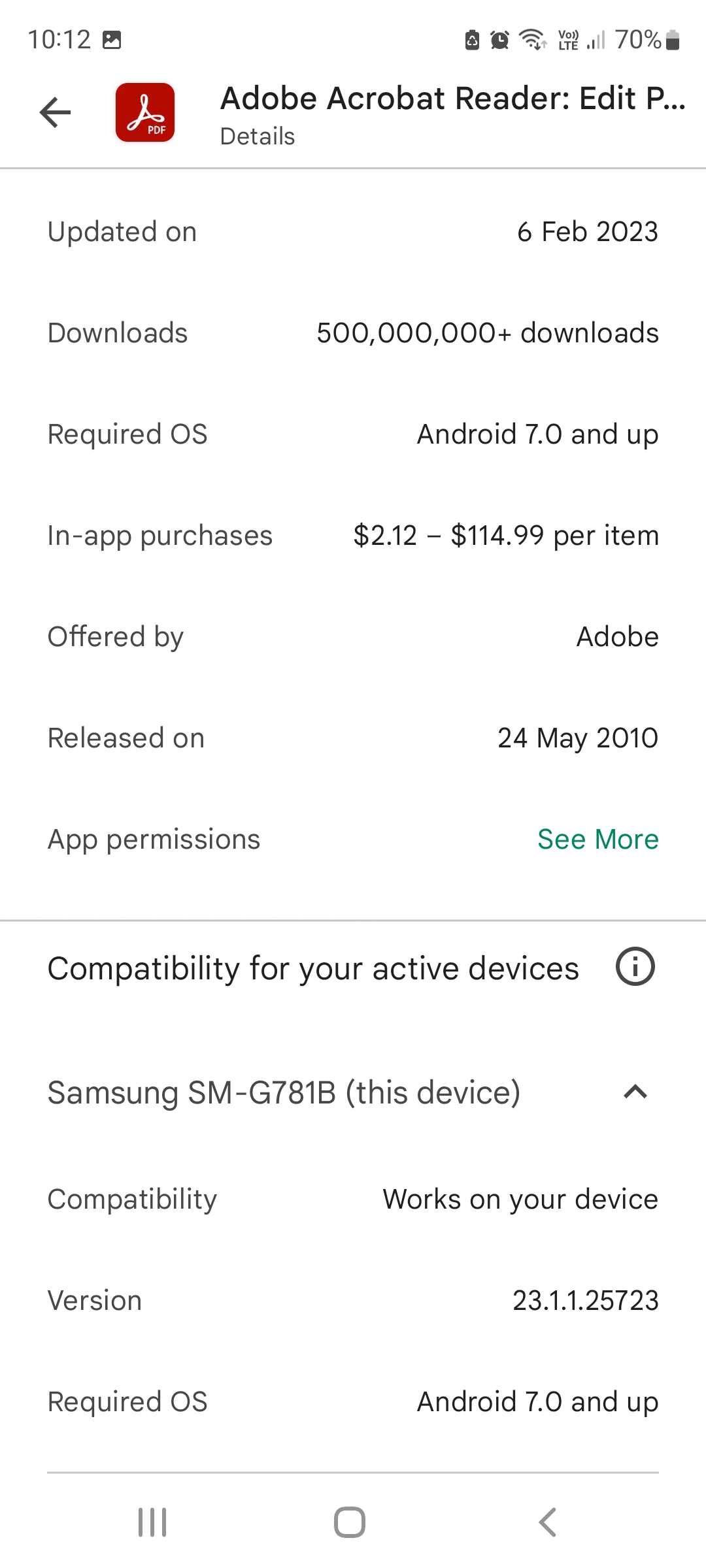
Task: Tap the In-app purchases price range
Action: [505, 536]
